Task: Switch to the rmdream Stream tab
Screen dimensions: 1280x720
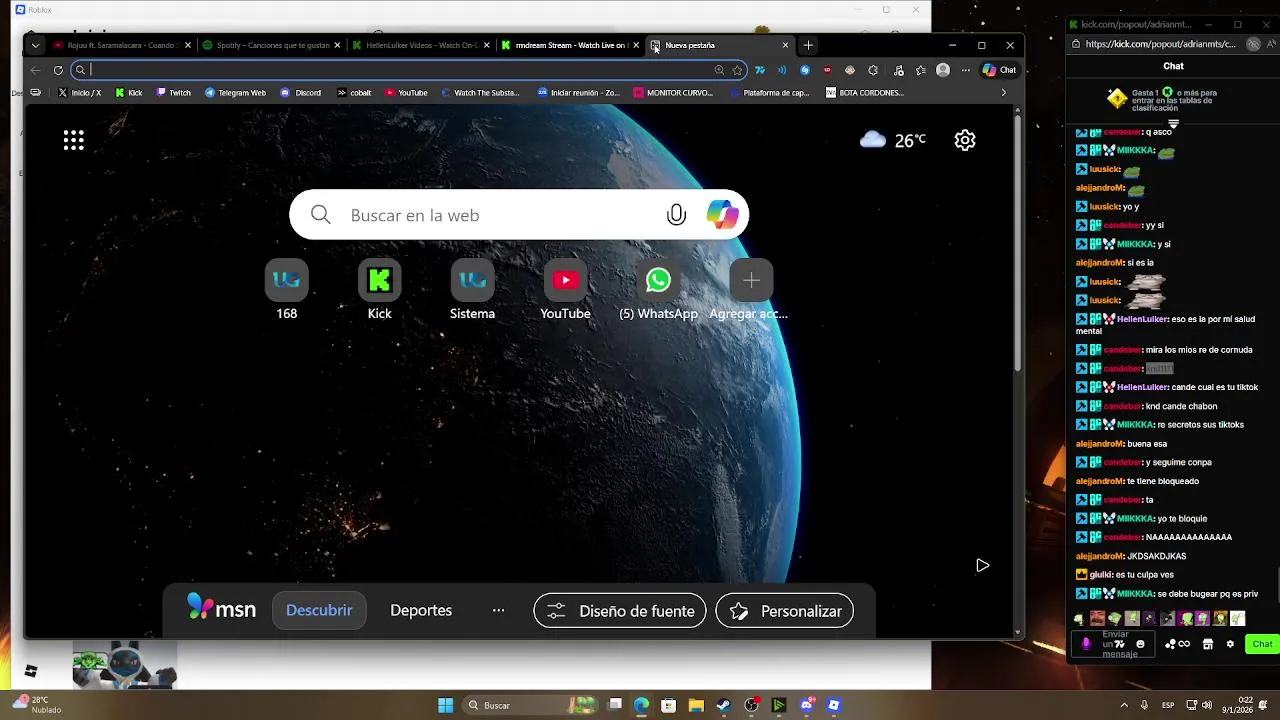Action: [x=568, y=45]
